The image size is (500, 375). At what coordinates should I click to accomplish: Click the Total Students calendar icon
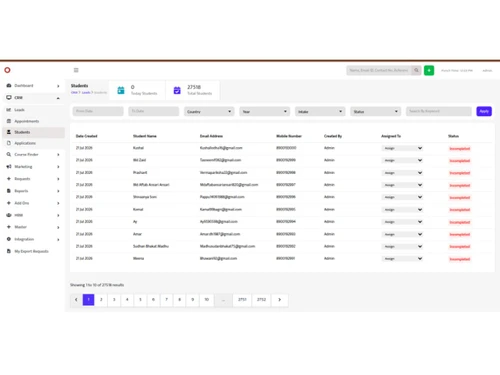point(177,90)
